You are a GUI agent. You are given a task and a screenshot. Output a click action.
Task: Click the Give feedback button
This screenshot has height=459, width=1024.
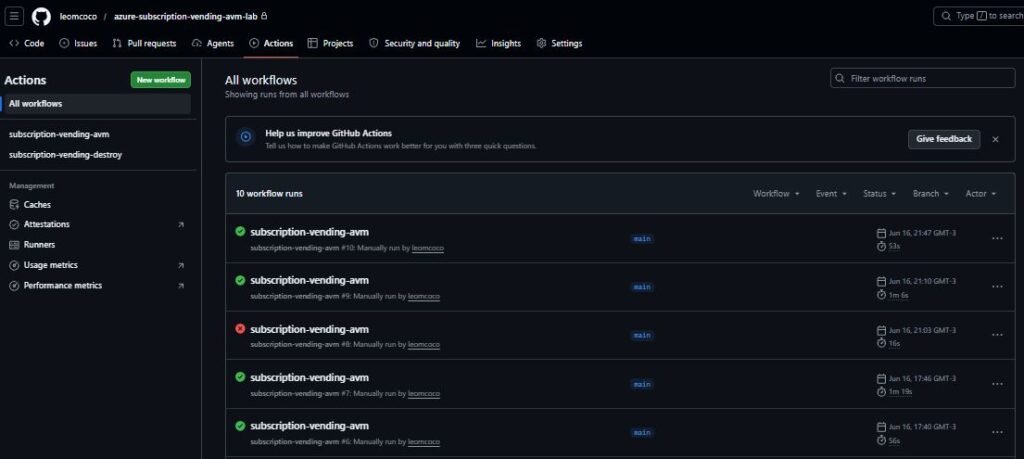coord(944,138)
